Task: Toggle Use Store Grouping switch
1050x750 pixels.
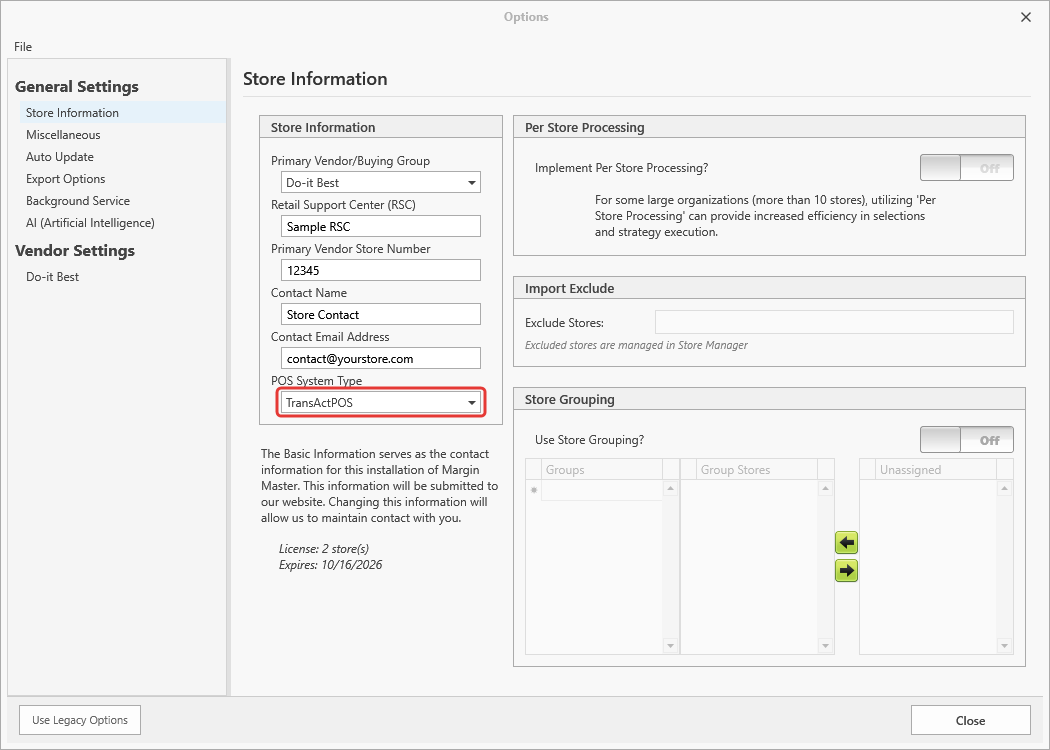Action: [966, 439]
